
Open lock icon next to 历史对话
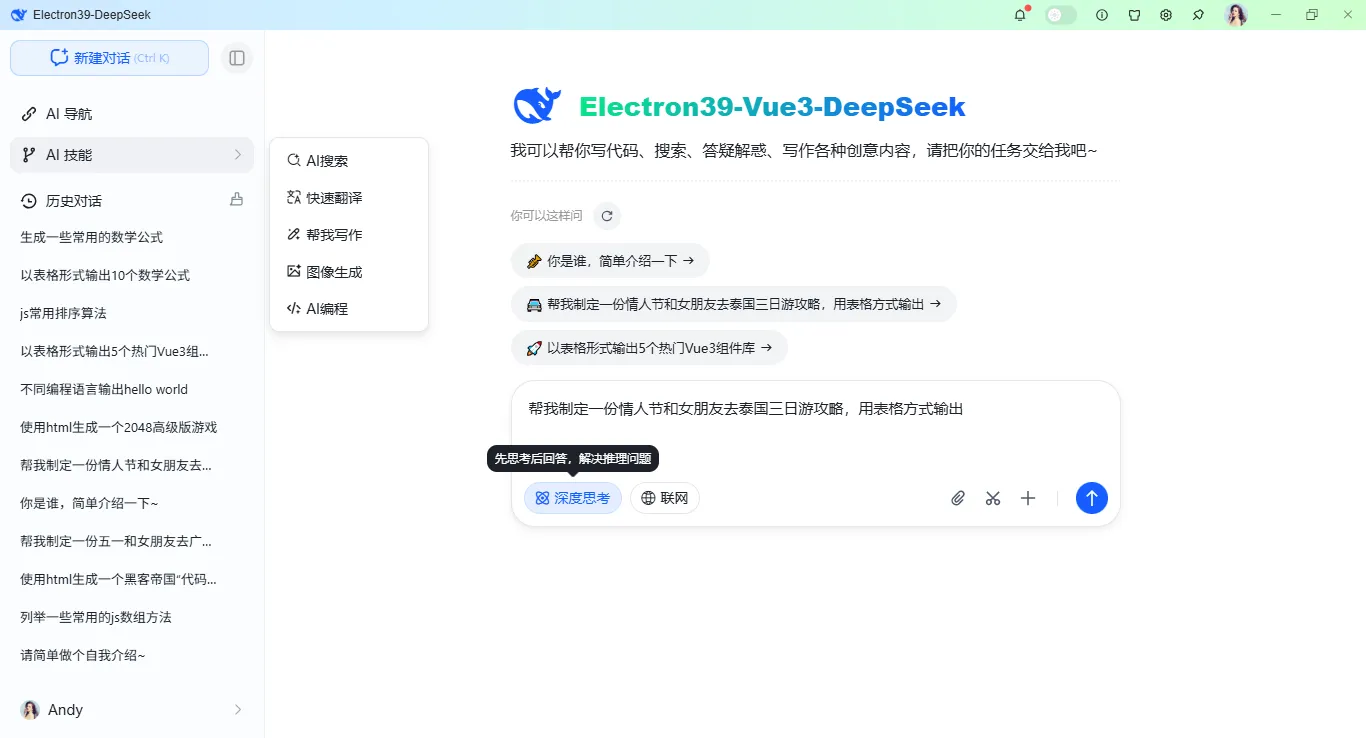(x=236, y=199)
